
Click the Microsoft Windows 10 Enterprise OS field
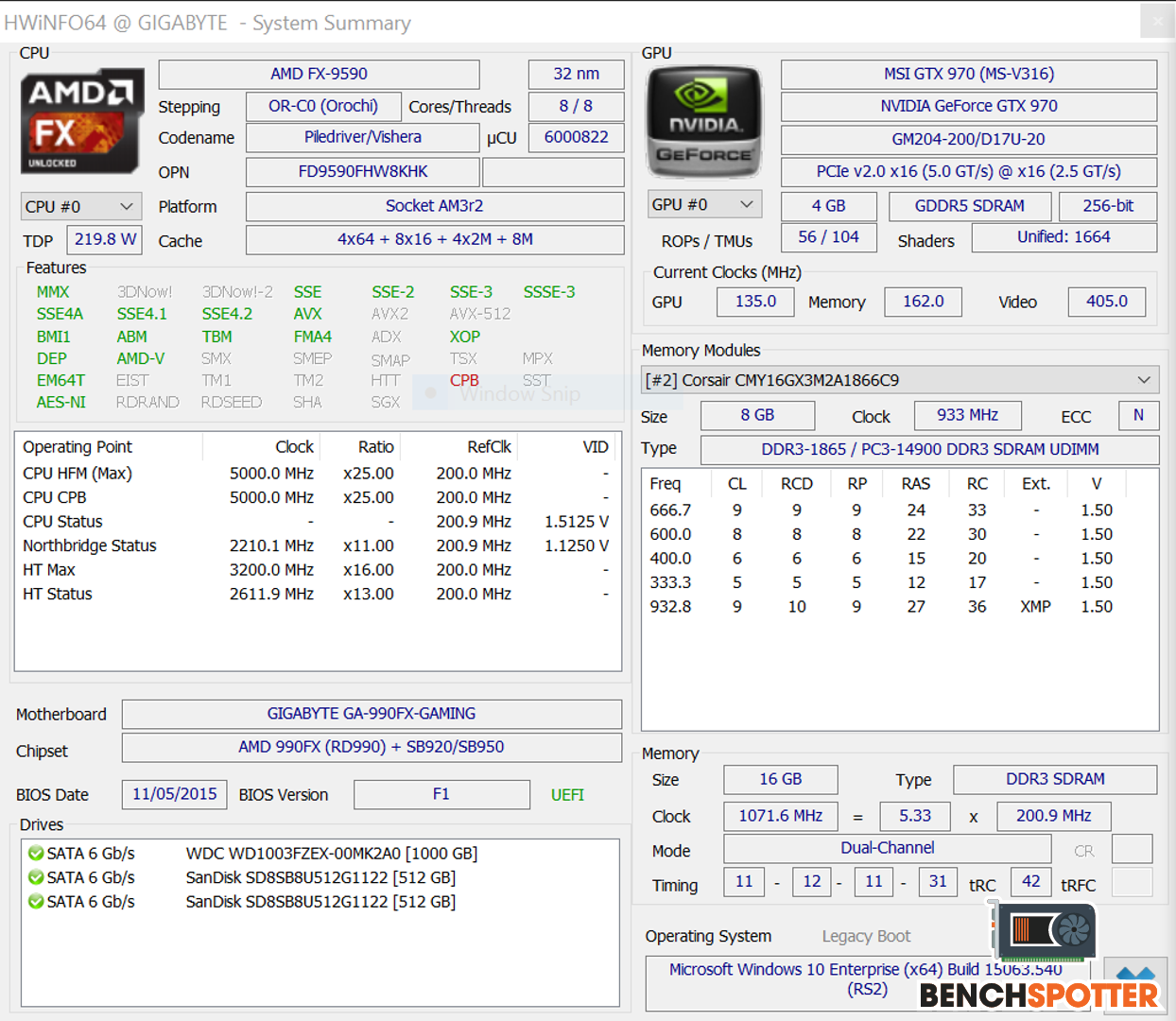tap(867, 983)
